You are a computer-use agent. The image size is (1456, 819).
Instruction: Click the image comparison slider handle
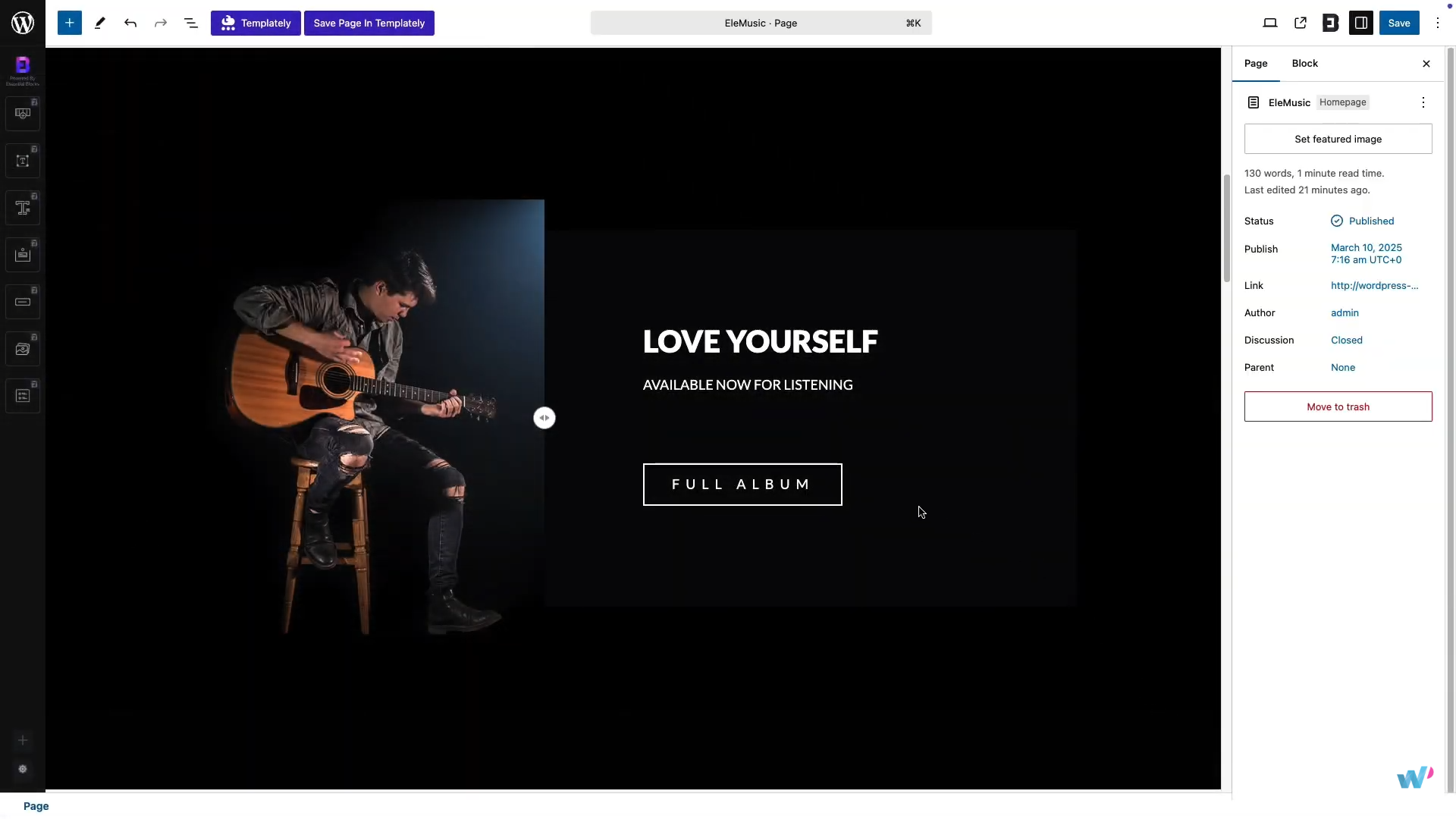click(x=544, y=418)
